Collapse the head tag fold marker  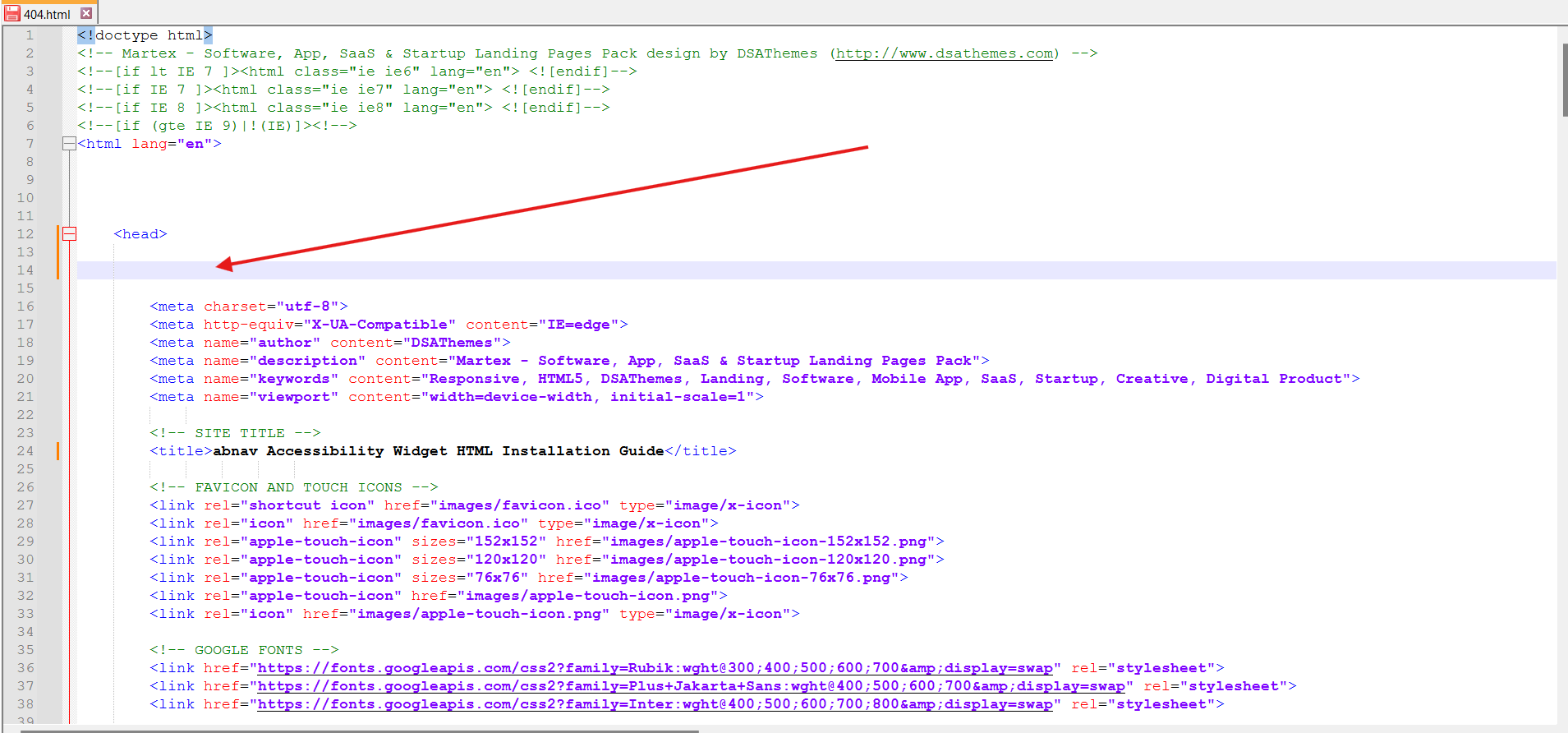pyautogui.click(x=70, y=234)
